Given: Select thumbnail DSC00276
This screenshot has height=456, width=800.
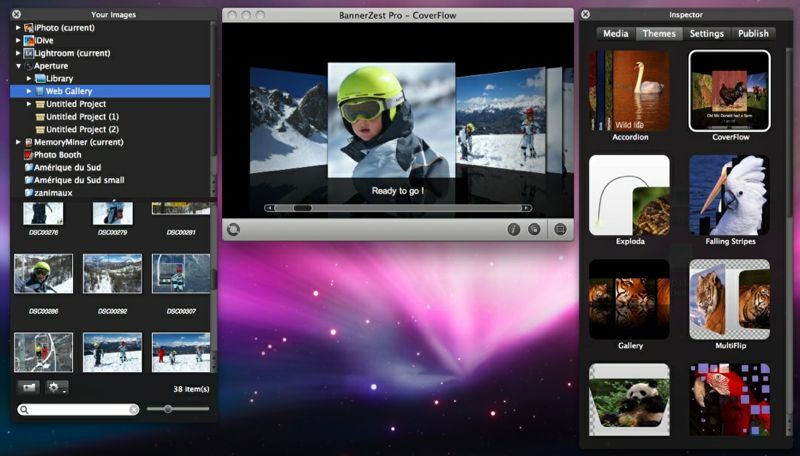Looking at the screenshot, I should (43, 213).
